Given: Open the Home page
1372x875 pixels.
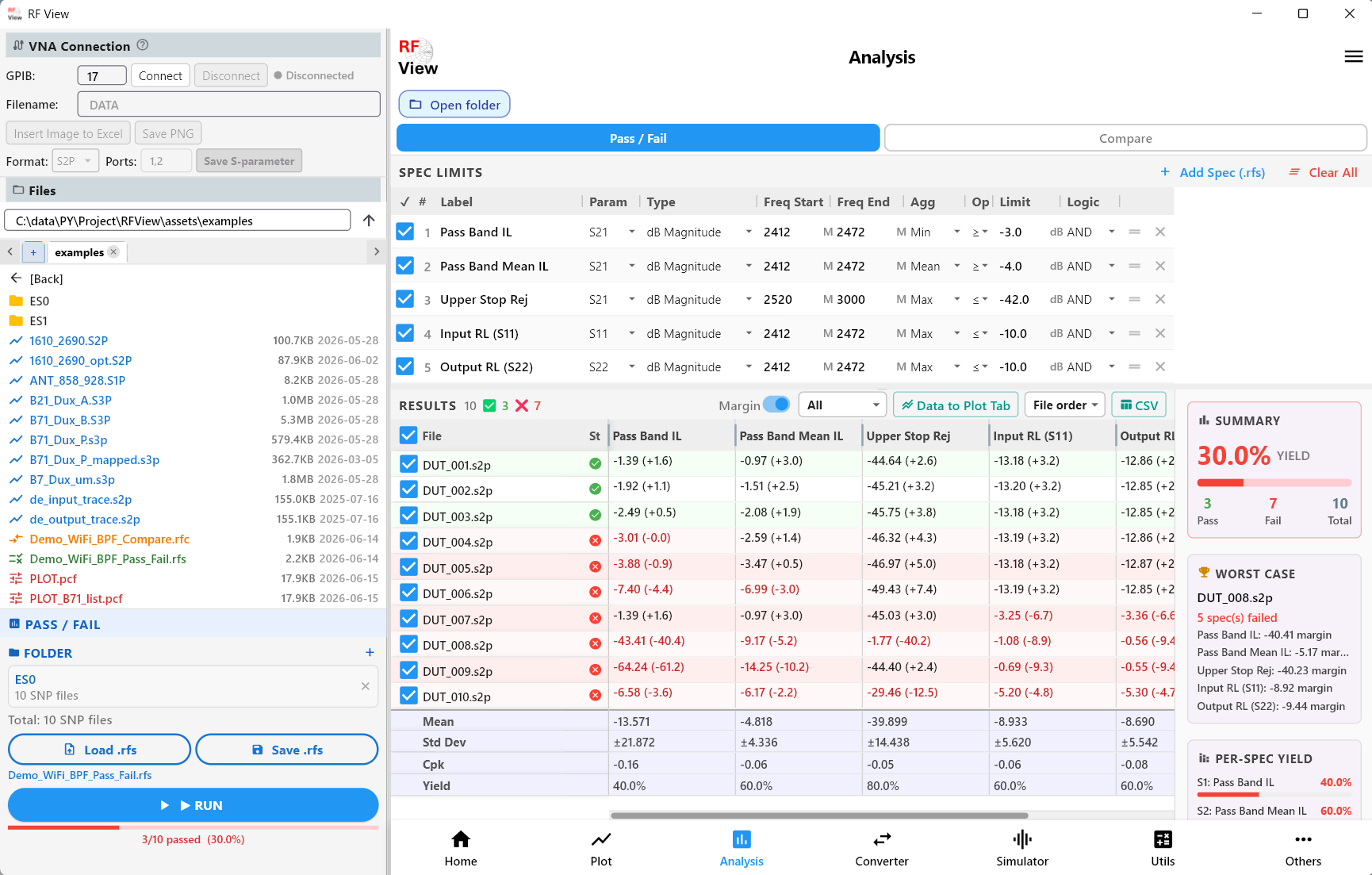Looking at the screenshot, I should (x=461, y=848).
